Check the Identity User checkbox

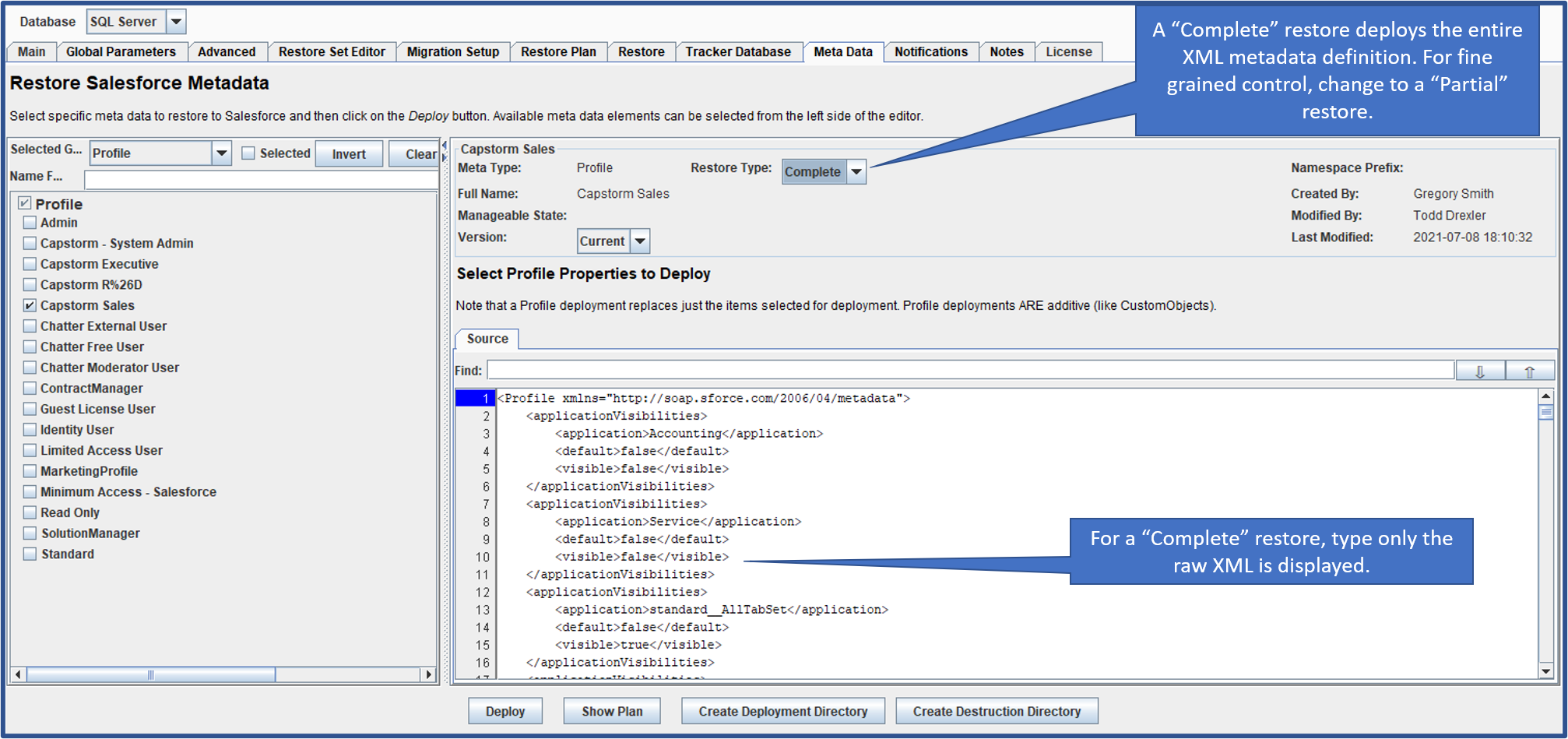30,430
